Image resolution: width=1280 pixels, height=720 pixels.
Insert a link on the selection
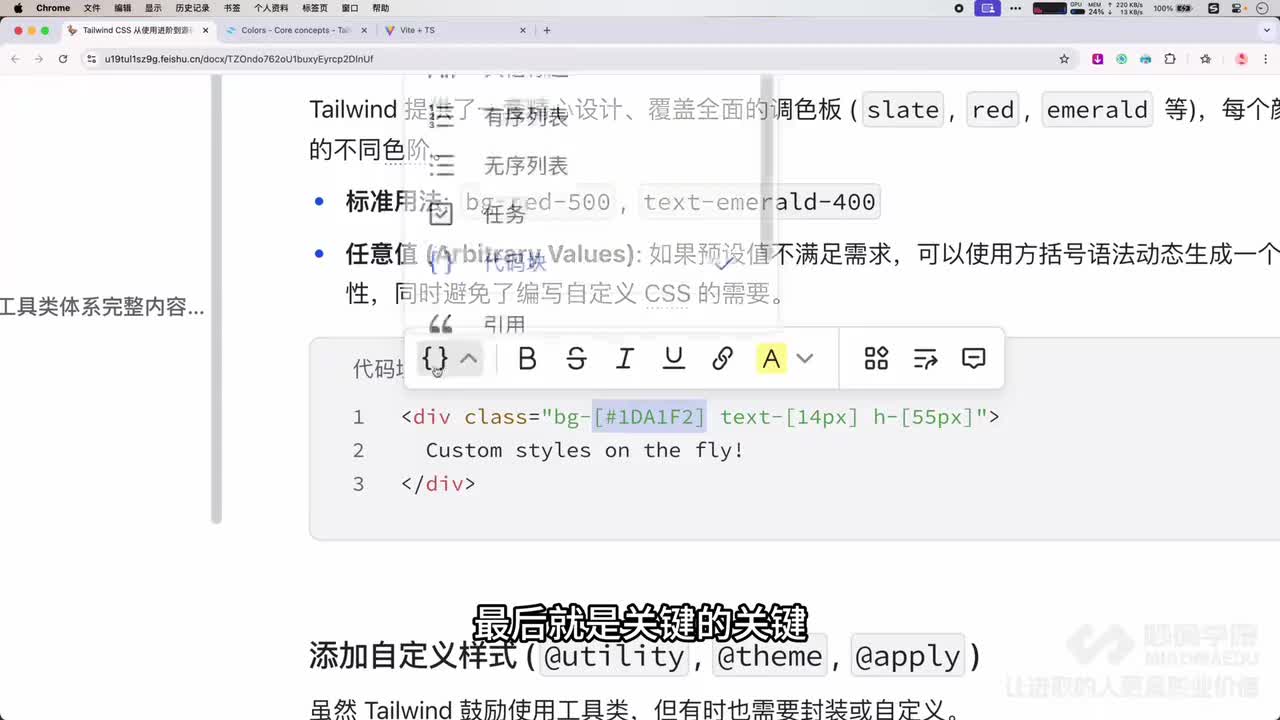[x=723, y=358]
